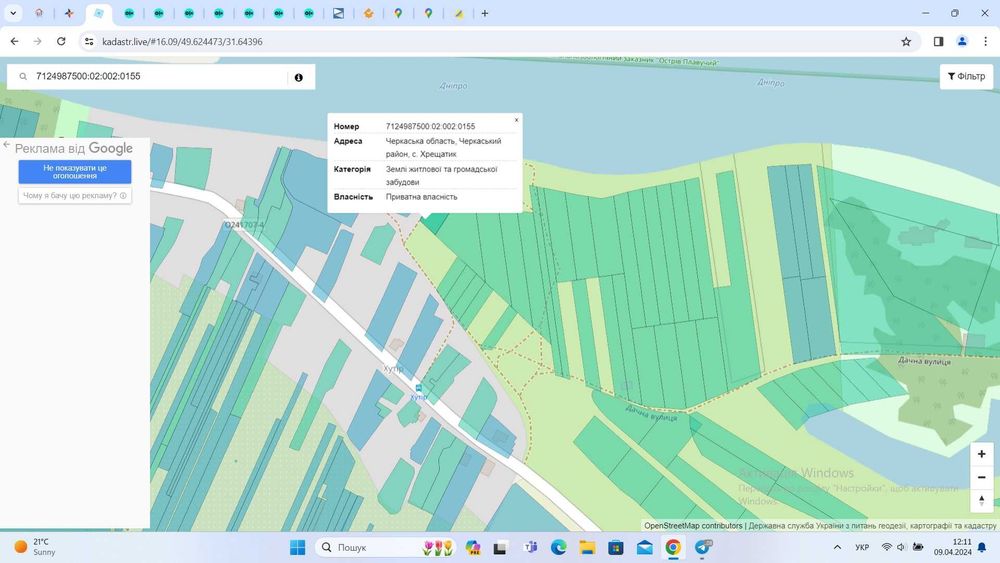Reload the kadastr.live page

(x=61, y=41)
